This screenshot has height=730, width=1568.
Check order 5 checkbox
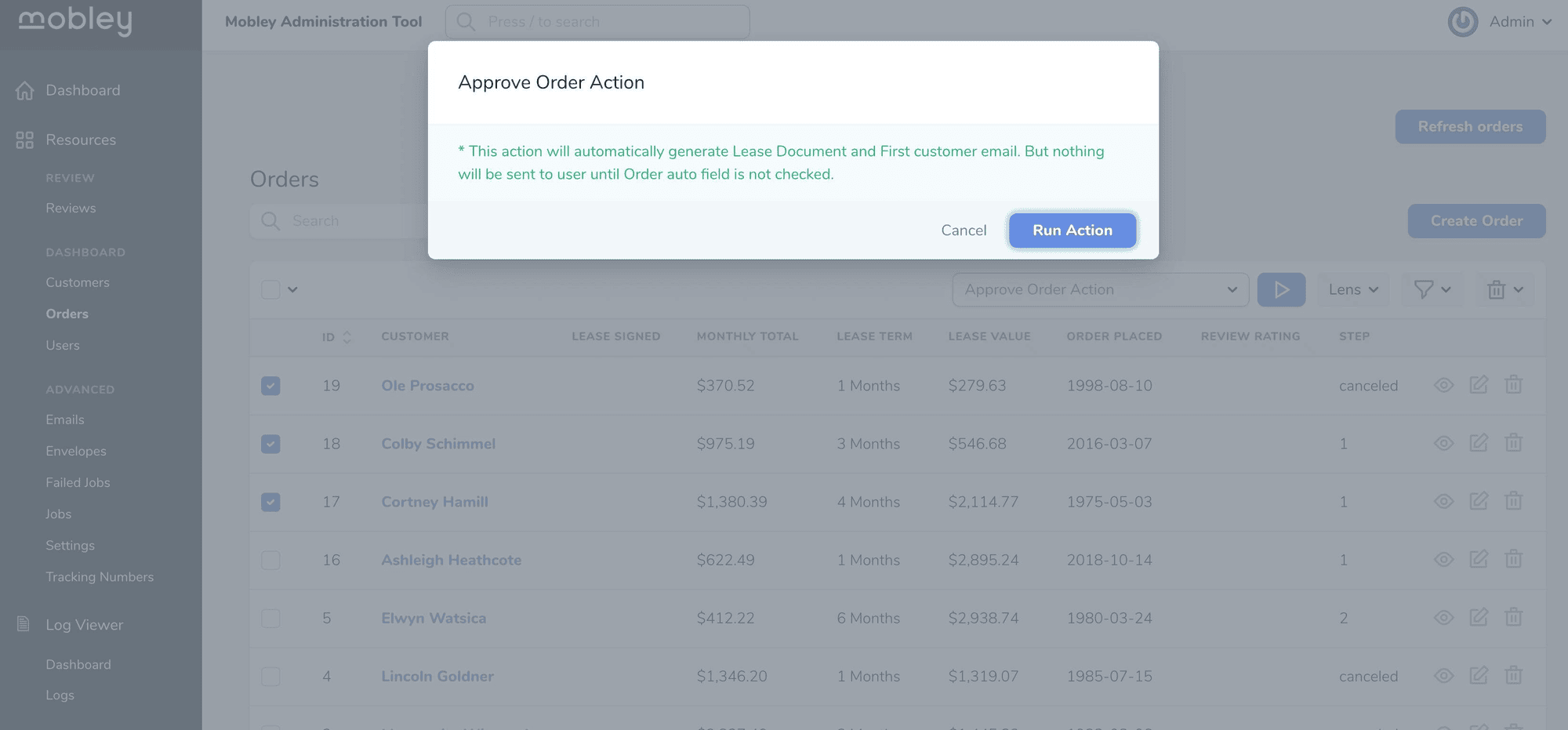click(270, 618)
